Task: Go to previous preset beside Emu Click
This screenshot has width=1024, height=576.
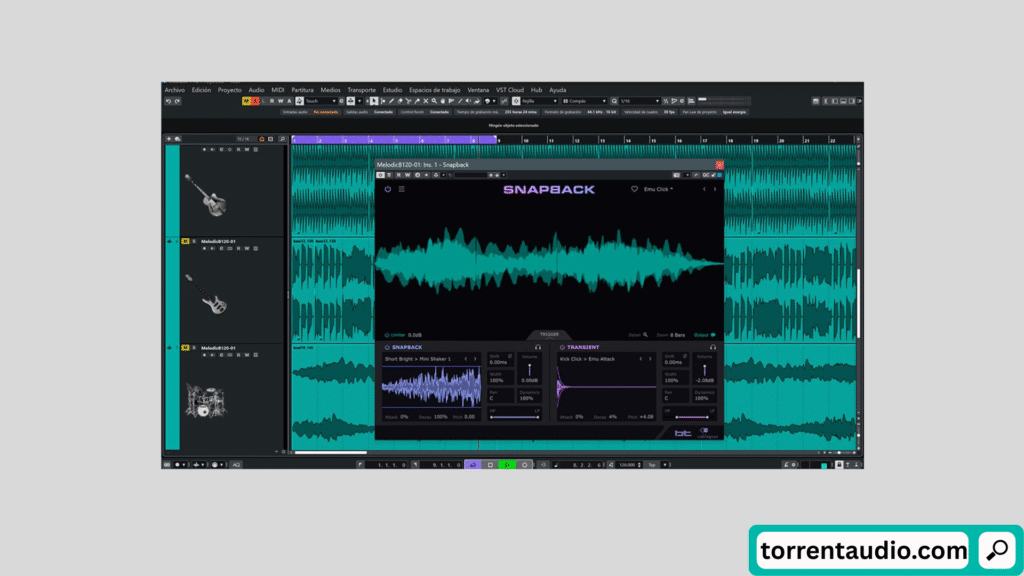Action: [x=704, y=189]
